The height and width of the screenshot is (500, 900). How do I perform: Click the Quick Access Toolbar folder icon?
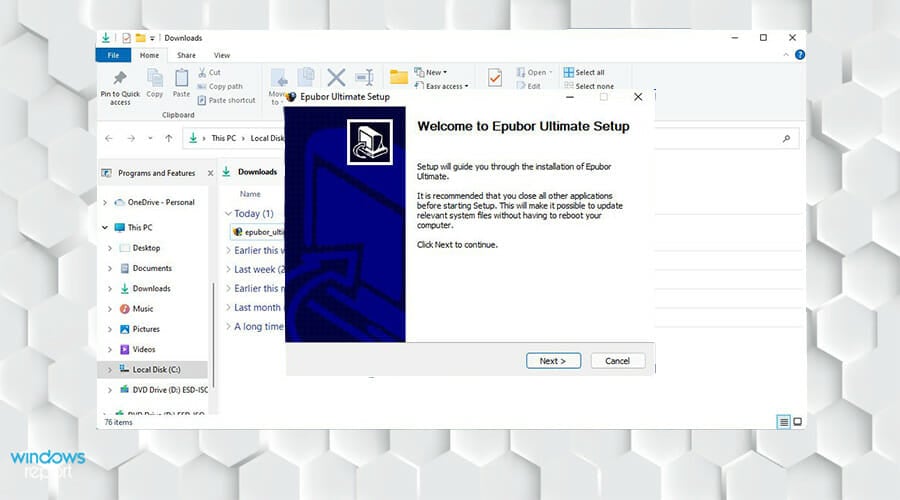point(140,38)
